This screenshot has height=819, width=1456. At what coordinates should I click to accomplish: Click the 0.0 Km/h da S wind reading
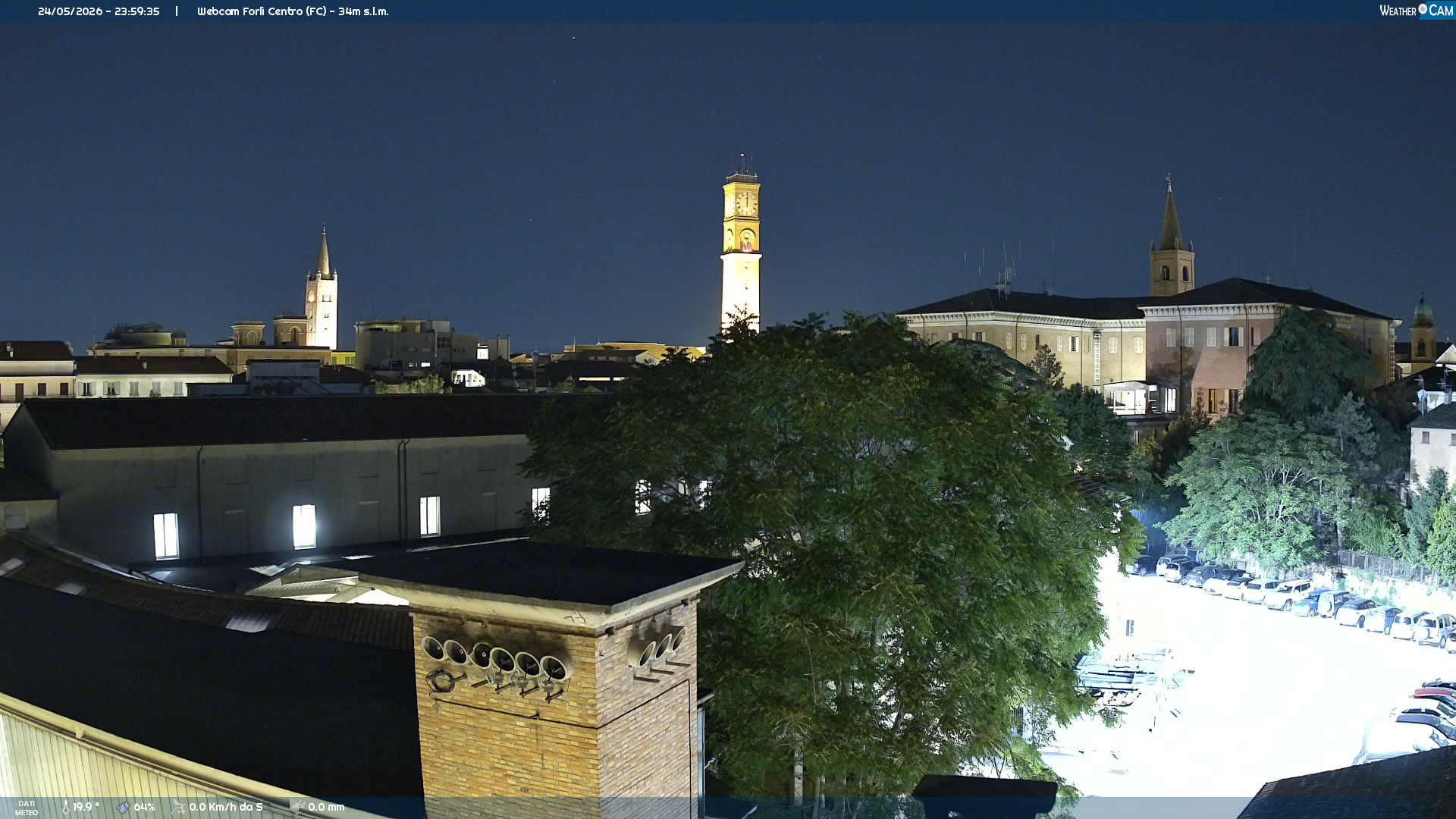(226, 807)
